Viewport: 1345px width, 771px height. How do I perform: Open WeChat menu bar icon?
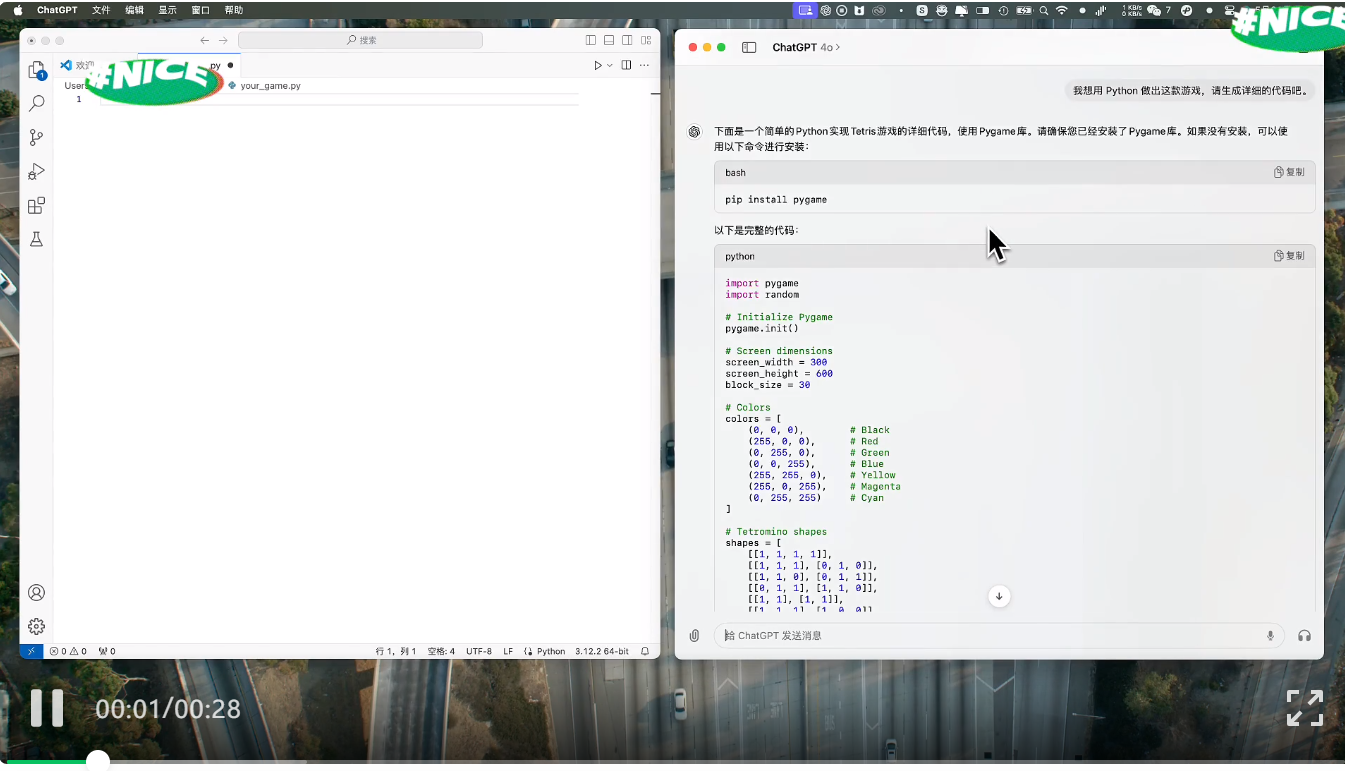coord(1154,10)
